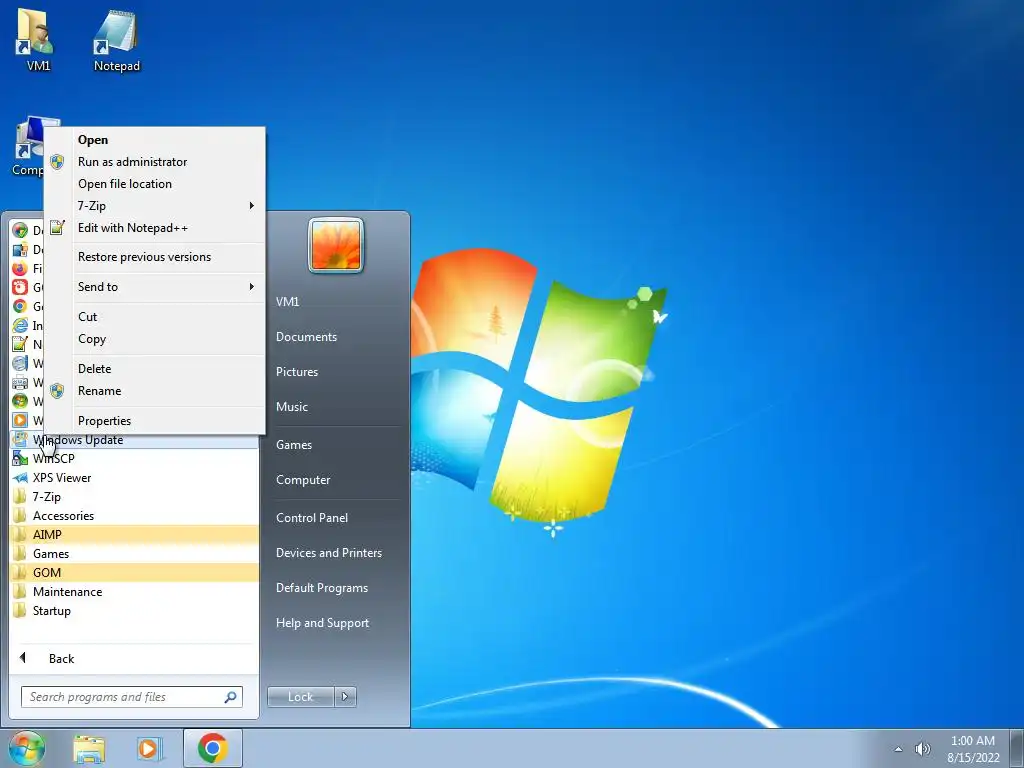Screen dimensions: 1024x768
Task: Open Windows Explorer from the taskbar
Action: click(x=89, y=749)
